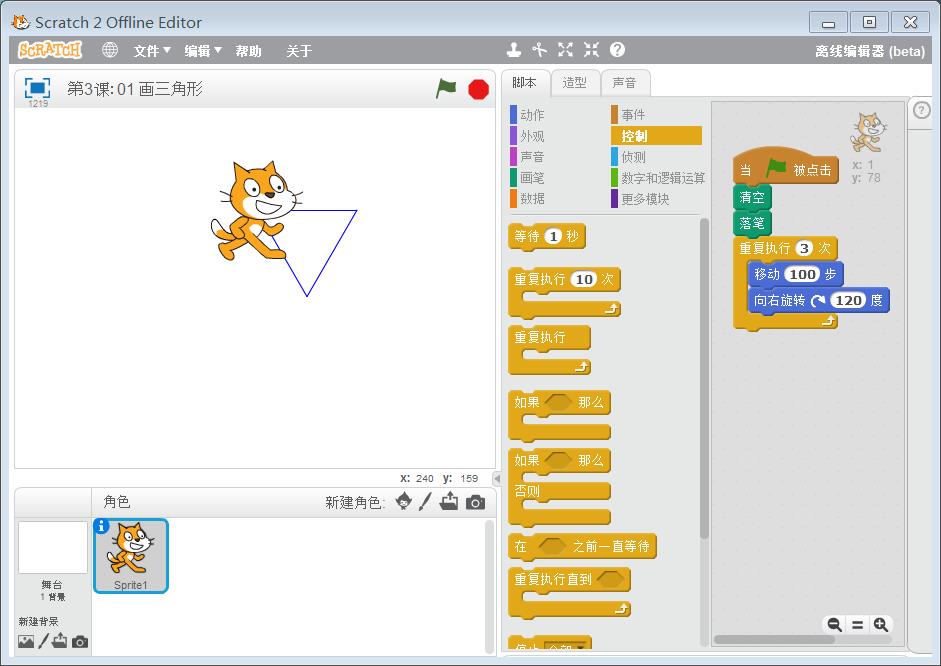Click the block help question mark tool
The image size is (941, 666).
[x=617, y=50]
